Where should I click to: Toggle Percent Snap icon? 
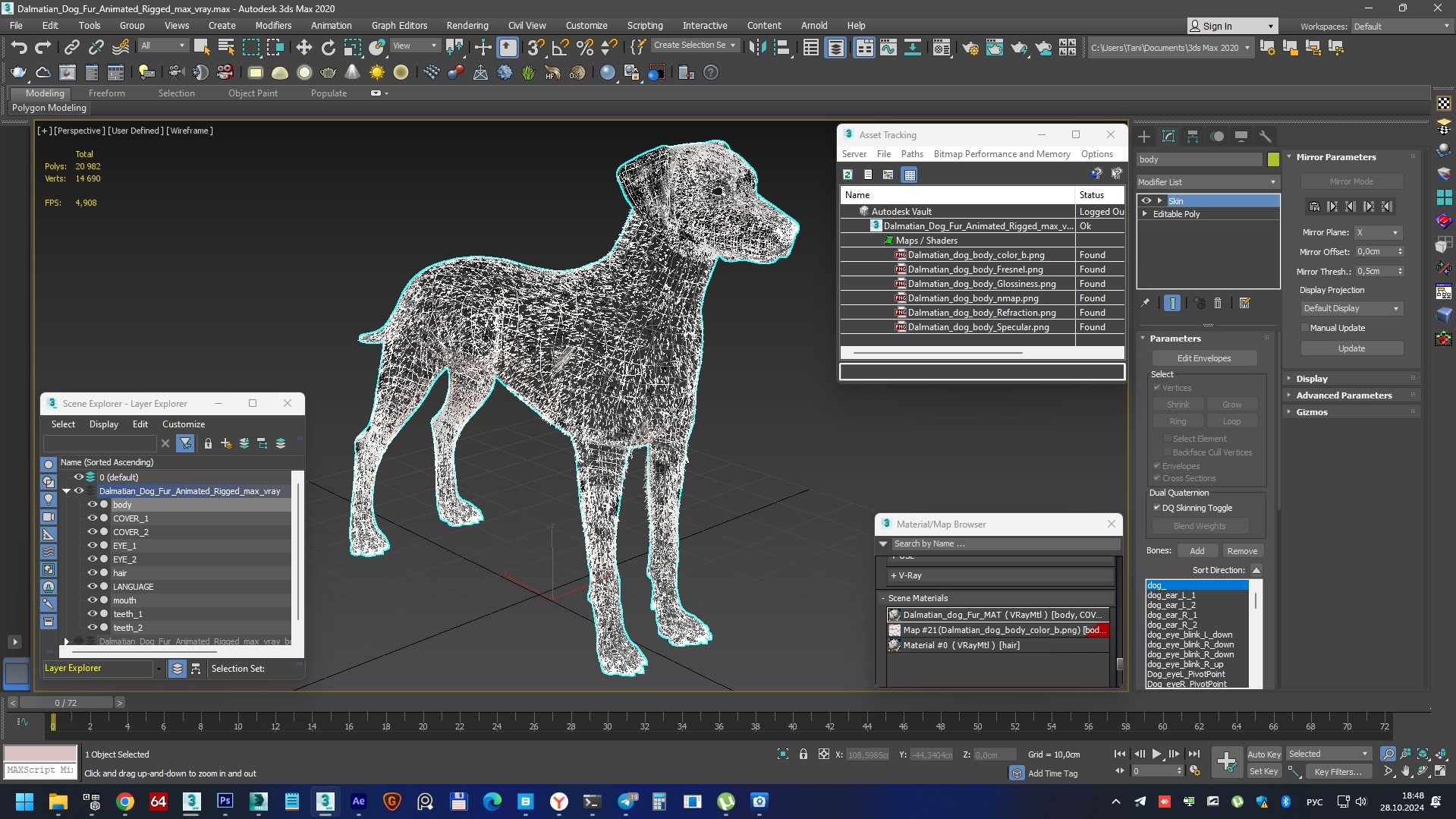point(584,48)
